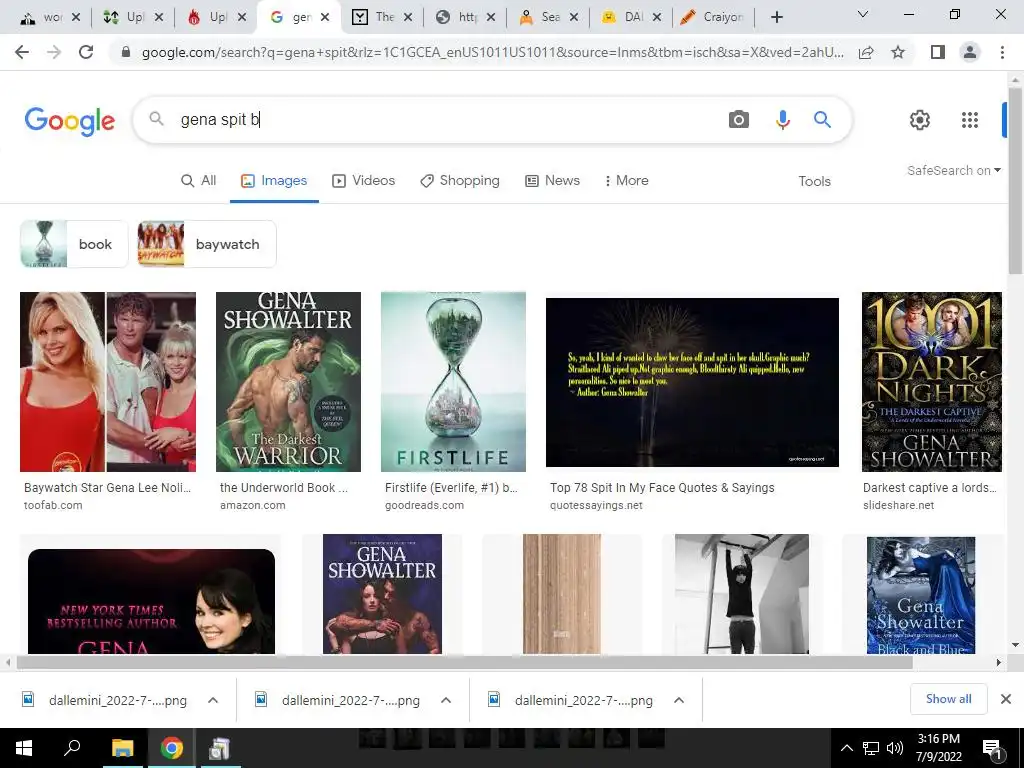Open the Baywatch Gena Lee Nolin thumbnail
This screenshot has width=1024, height=768.
coord(108,381)
